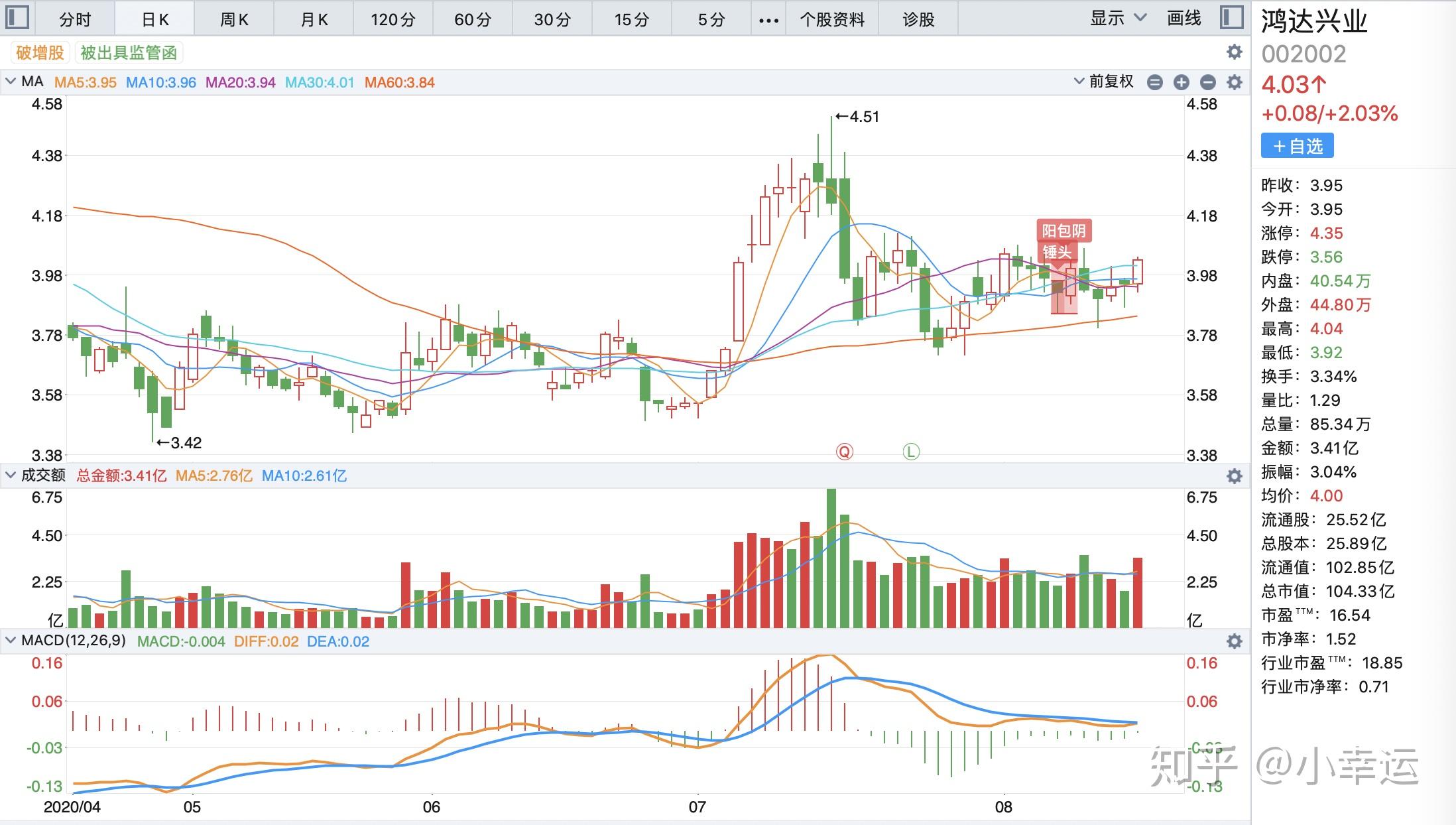Click 跌停 price 3.56

[1327, 257]
